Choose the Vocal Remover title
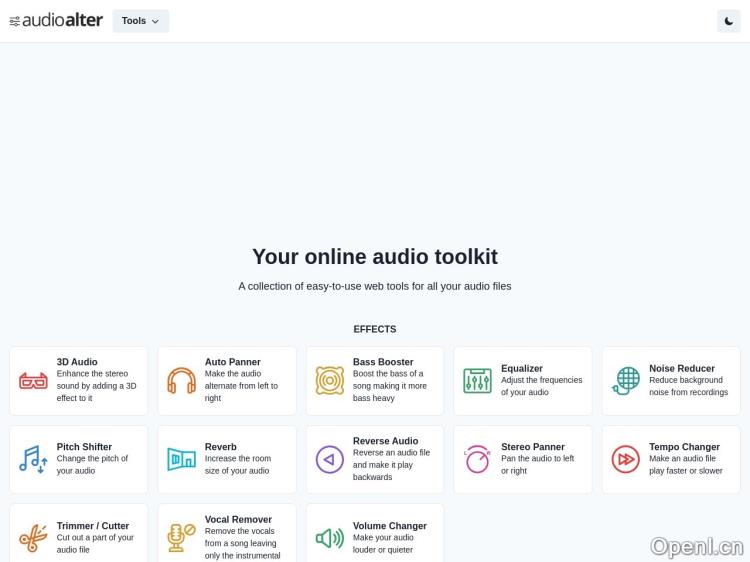The height and width of the screenshot is (562, 750). click(x=238, y=519)
